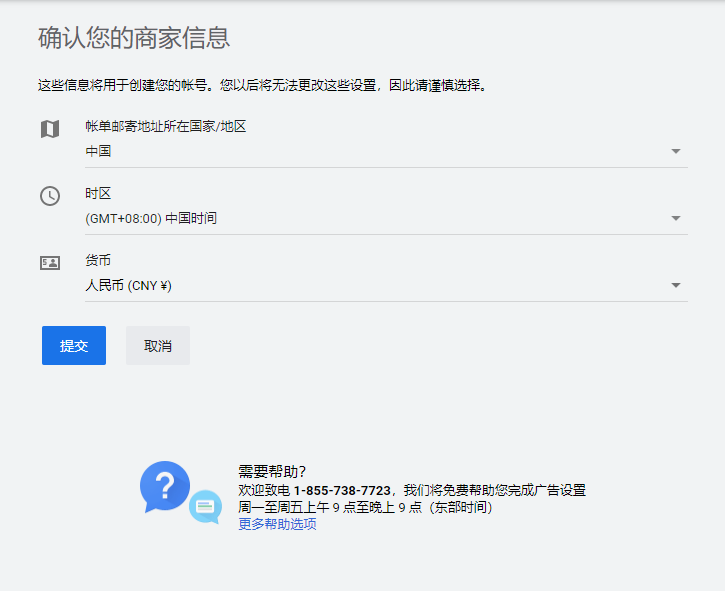The width and height of the screenshot is (725, 591).
Task: Open the 更多帮助选项 link
Action: click(277, 524)
